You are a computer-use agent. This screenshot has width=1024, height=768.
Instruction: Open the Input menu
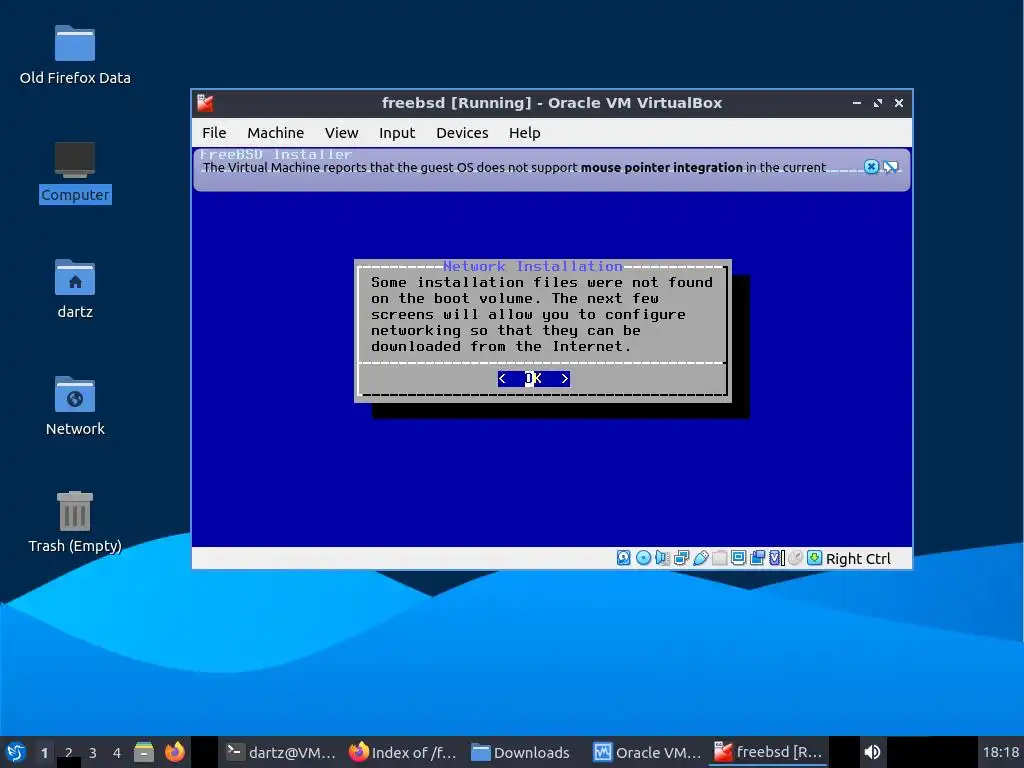(x=397, y=133)
